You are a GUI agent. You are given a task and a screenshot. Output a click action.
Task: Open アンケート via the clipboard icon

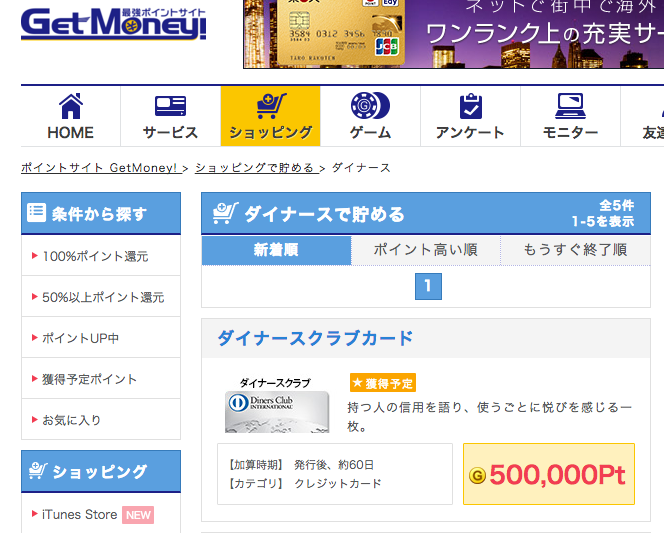click(x=470, y=106)
